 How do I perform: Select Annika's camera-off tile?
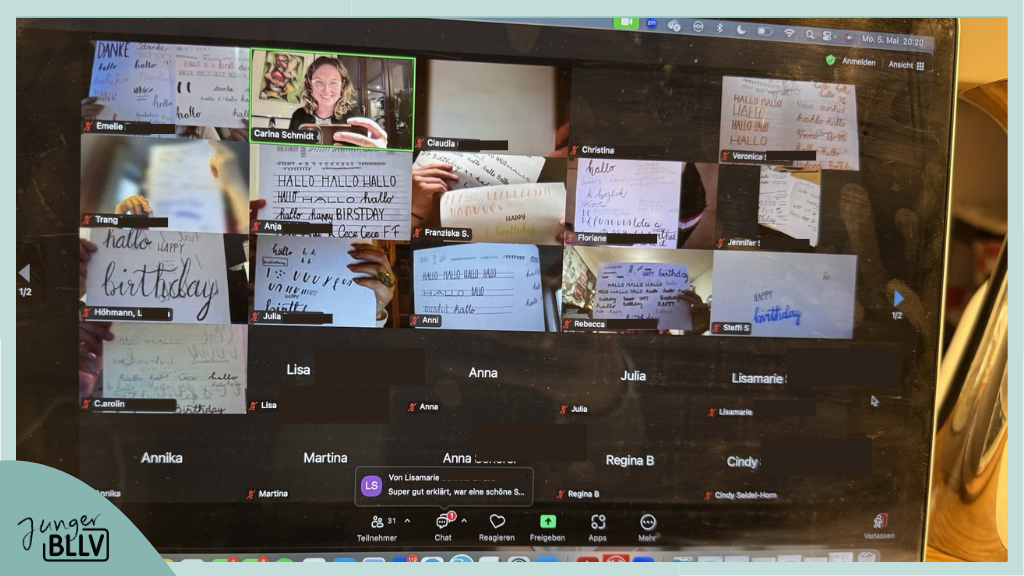(x=161, y=458)
